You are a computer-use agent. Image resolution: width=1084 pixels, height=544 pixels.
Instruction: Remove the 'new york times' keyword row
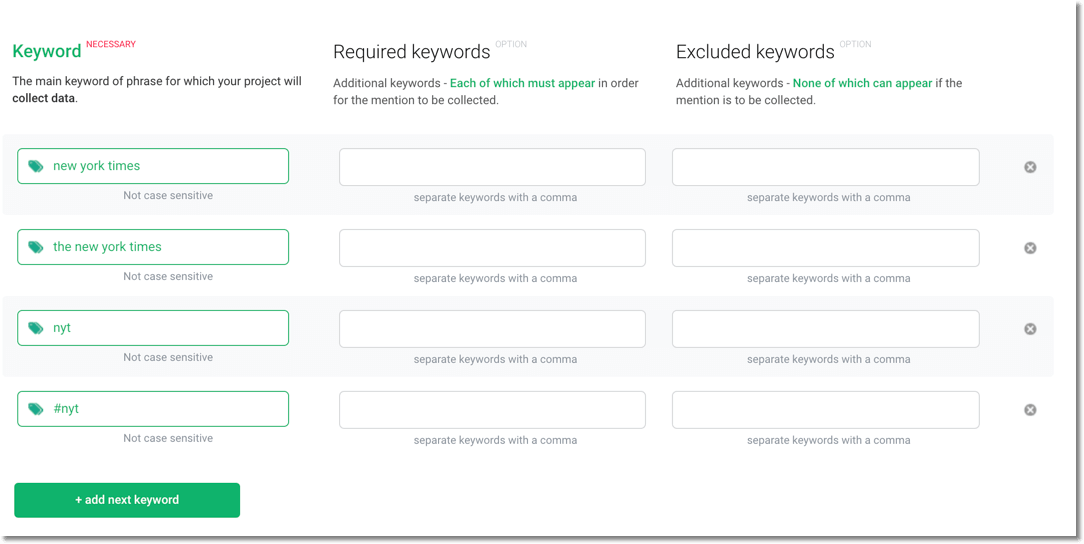point(1030,167)
